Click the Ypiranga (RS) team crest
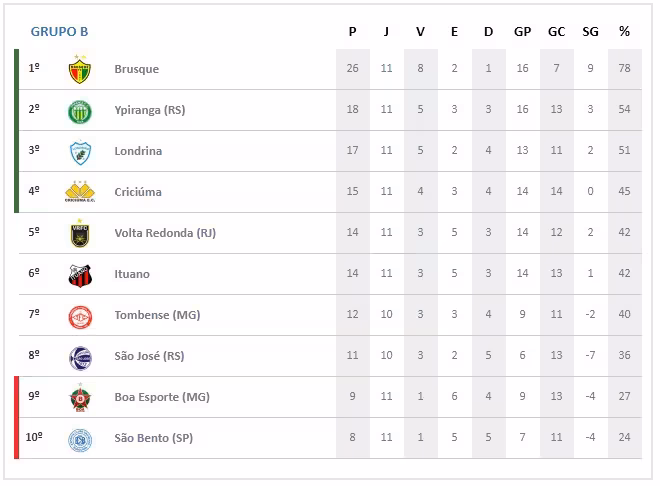The height and width of the screenshot is (486, 660). (x=79, y=111)
